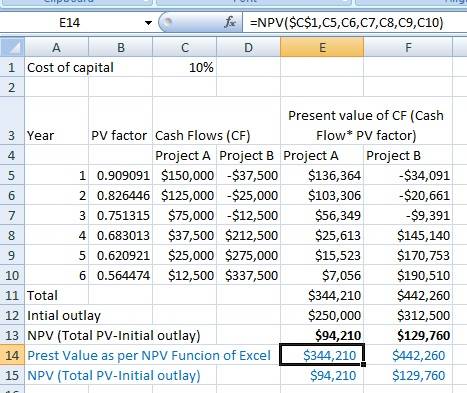The width and height of the screenshot is (467, 393).
Task: Click blue $129,760 cell in row 15
Action: click(408, 375)
